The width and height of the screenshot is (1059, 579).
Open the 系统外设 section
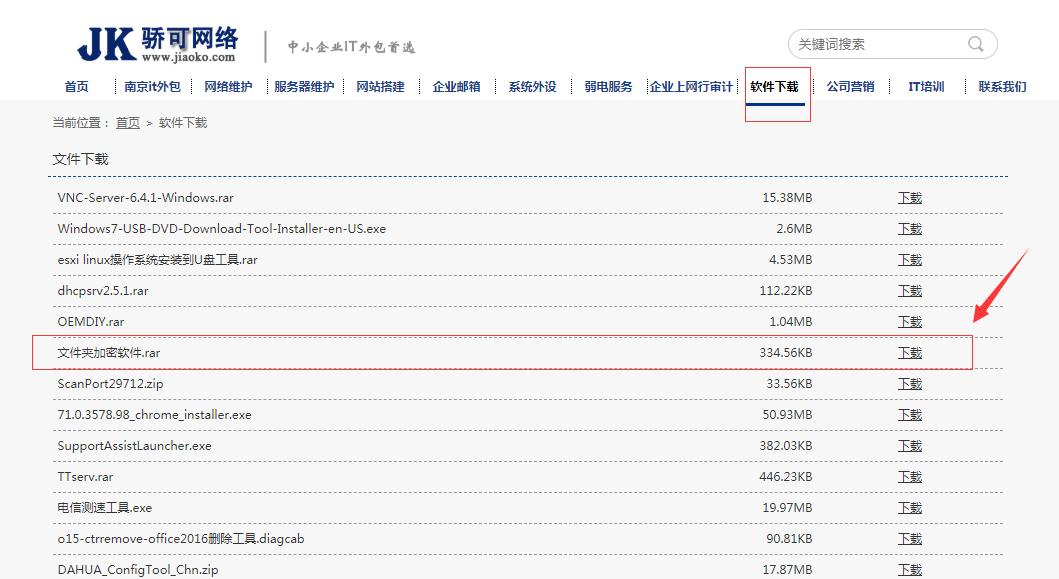532,86
